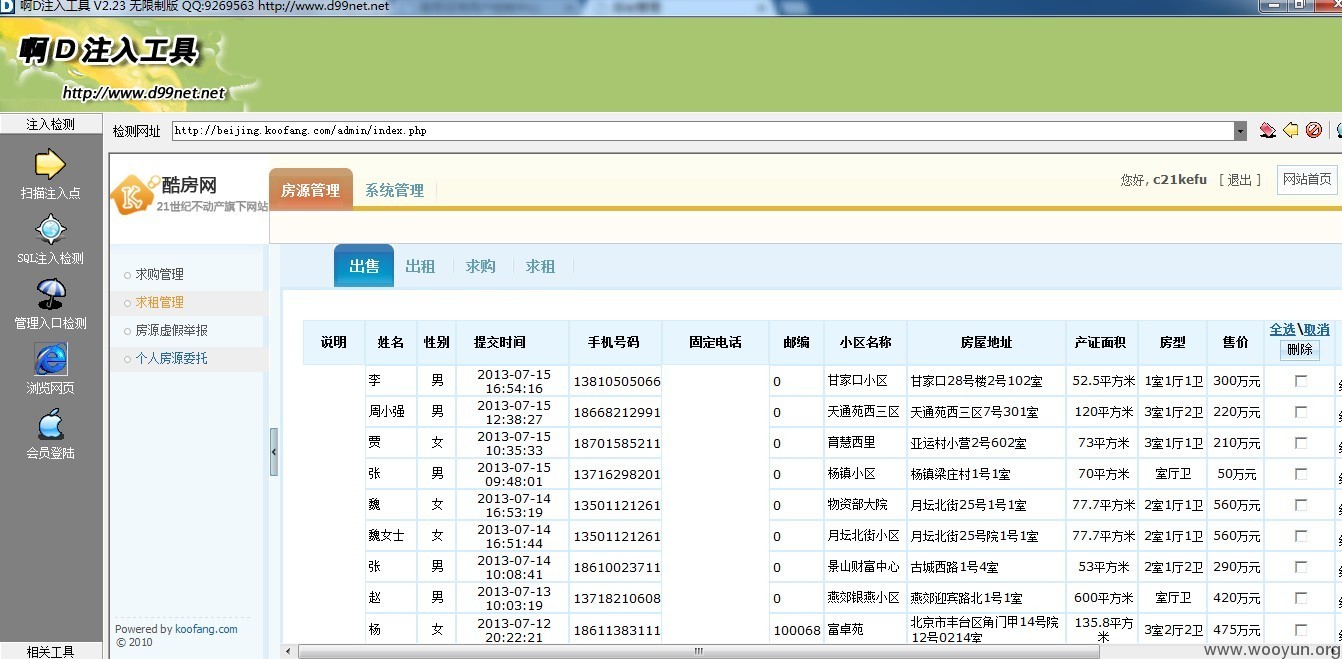This screenshot has width=1342, height=659.
Task: Open the 浏览网页 browser tool
Action: (50, 369)
